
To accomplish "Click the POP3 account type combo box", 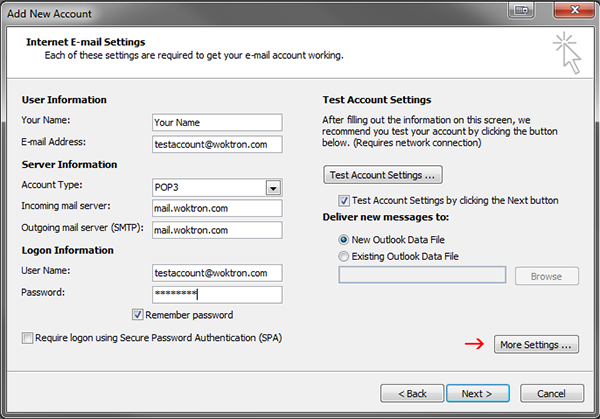I will point(217,187).
